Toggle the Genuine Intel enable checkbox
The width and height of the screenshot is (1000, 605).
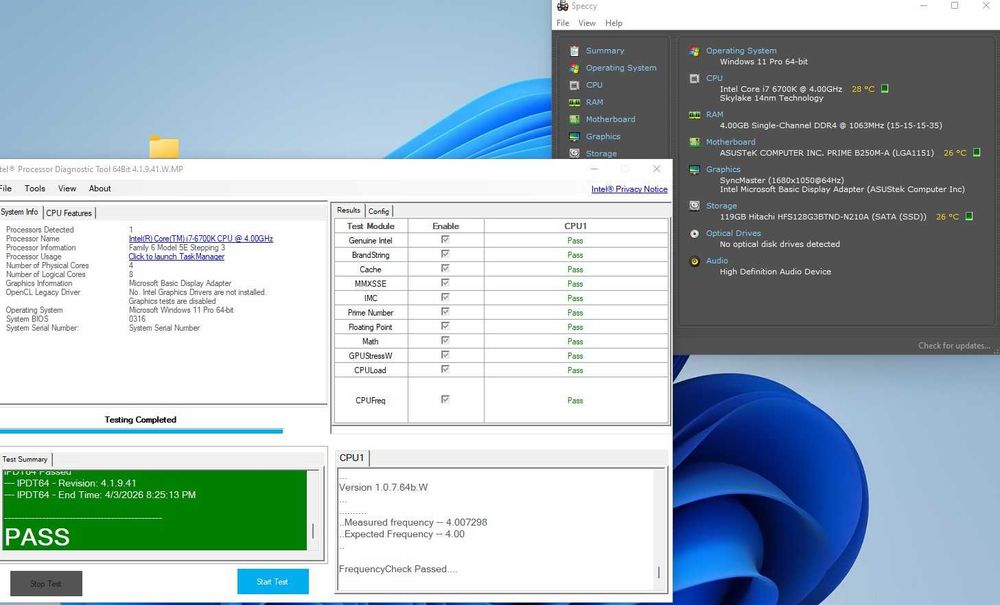coord(445,240)
